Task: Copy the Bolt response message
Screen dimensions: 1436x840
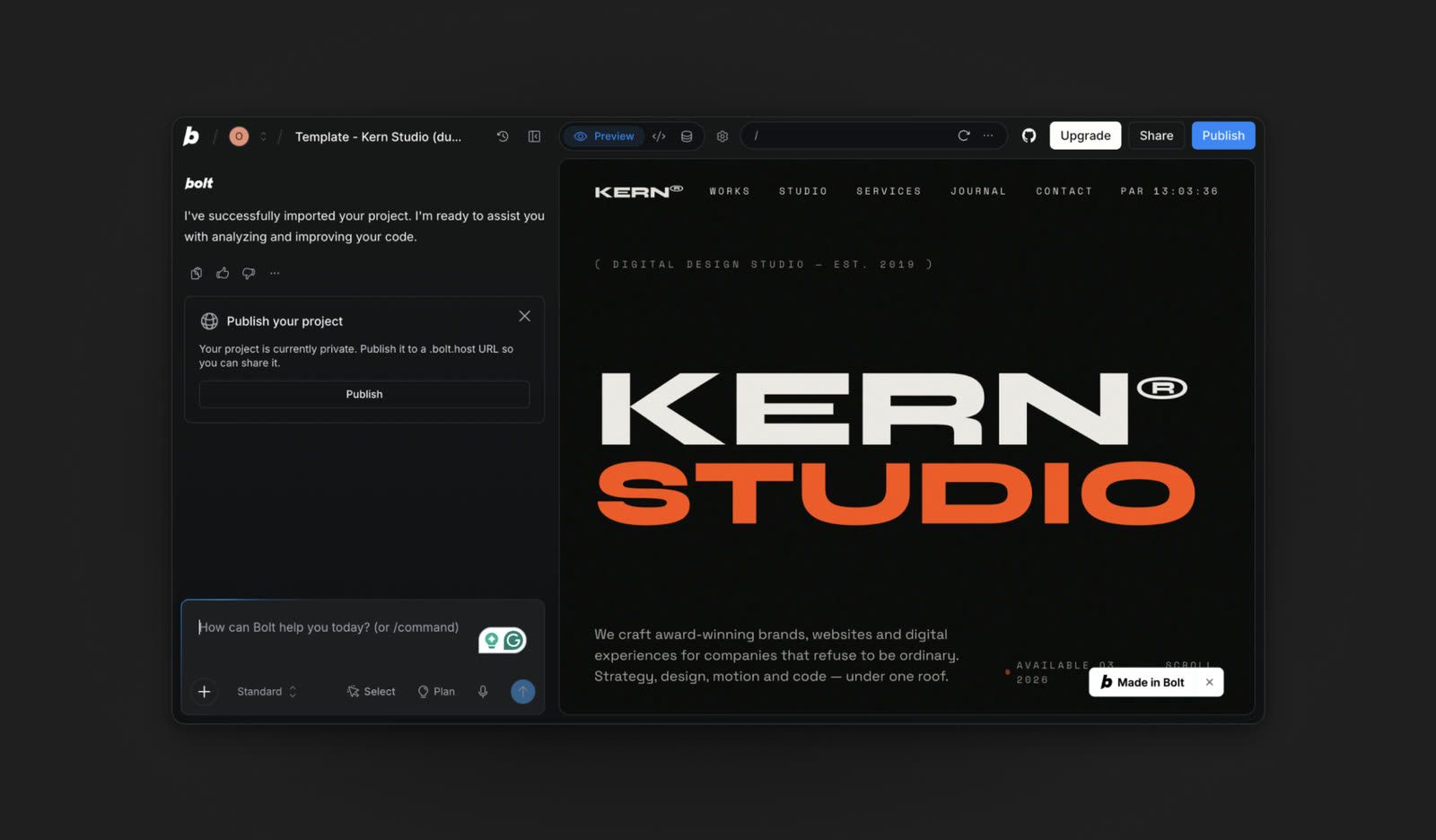Action: 197,273
